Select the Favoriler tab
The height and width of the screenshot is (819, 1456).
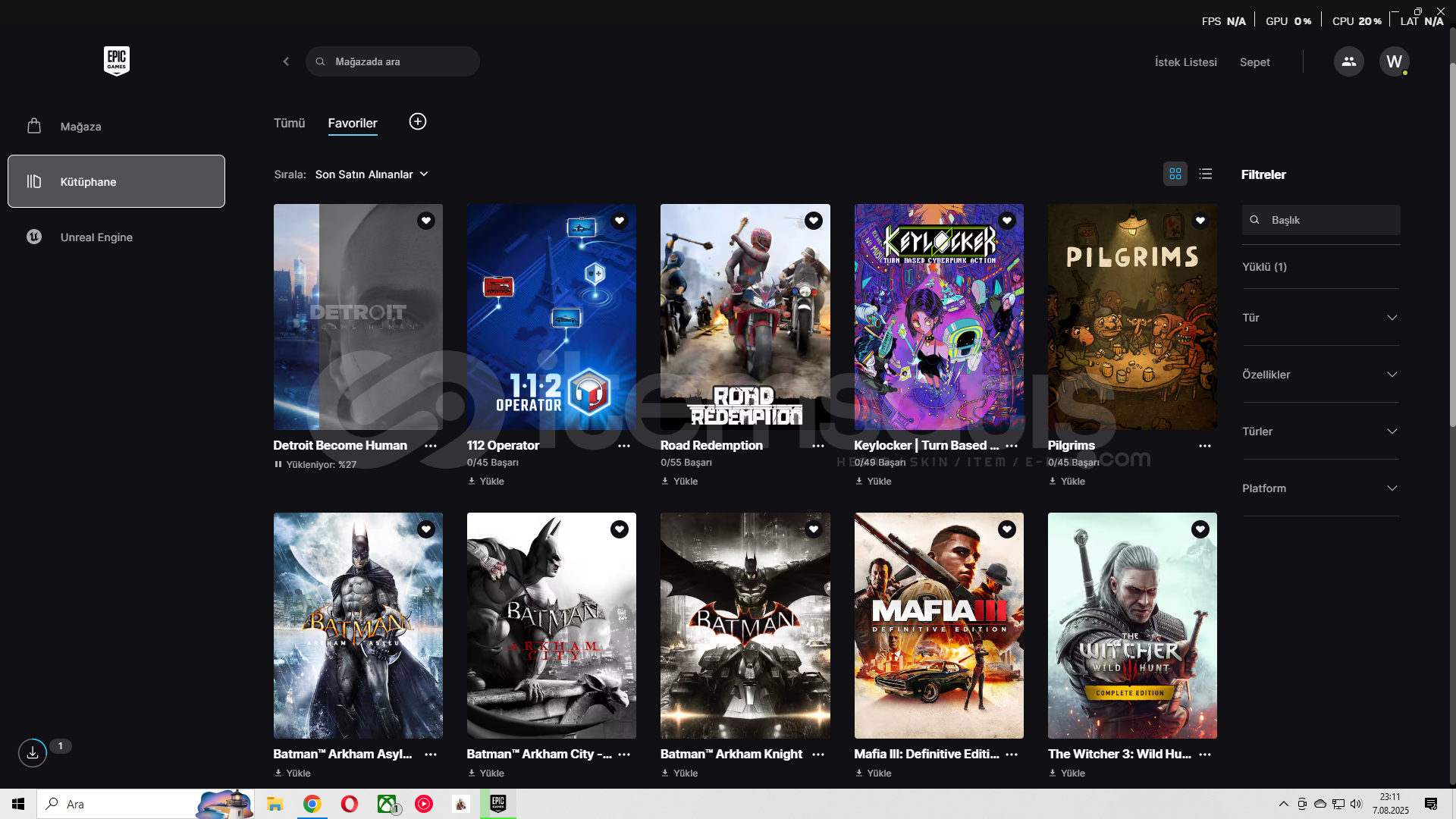[x=353, y=123]
